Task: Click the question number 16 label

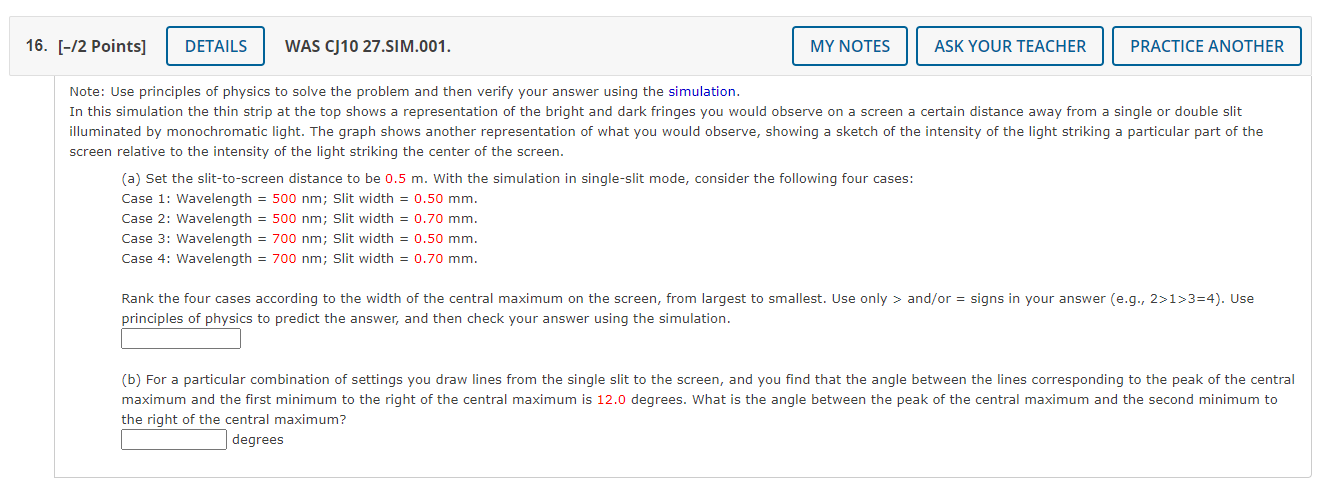Action: (x=38, y=46)
